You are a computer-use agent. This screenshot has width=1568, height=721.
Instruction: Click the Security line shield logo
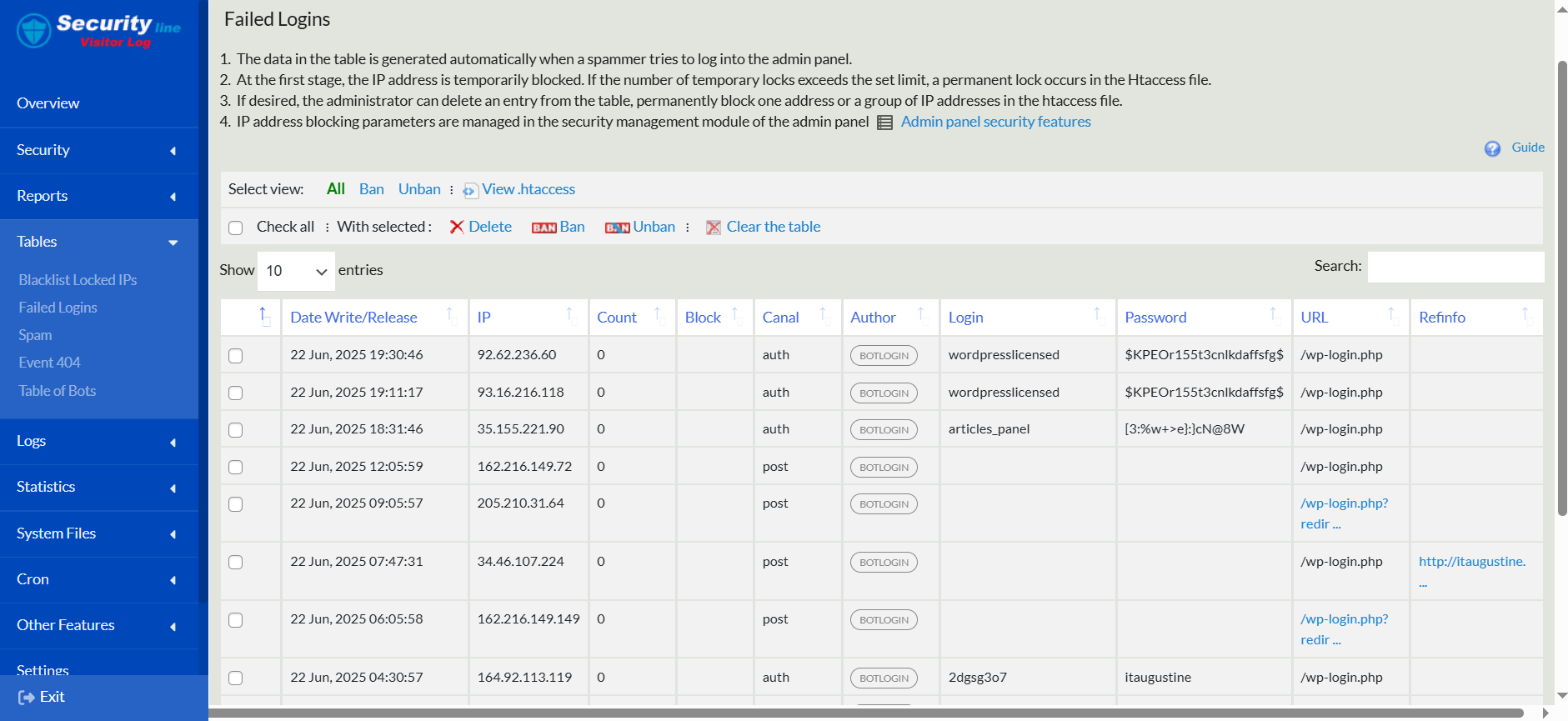tap(34, 31)
